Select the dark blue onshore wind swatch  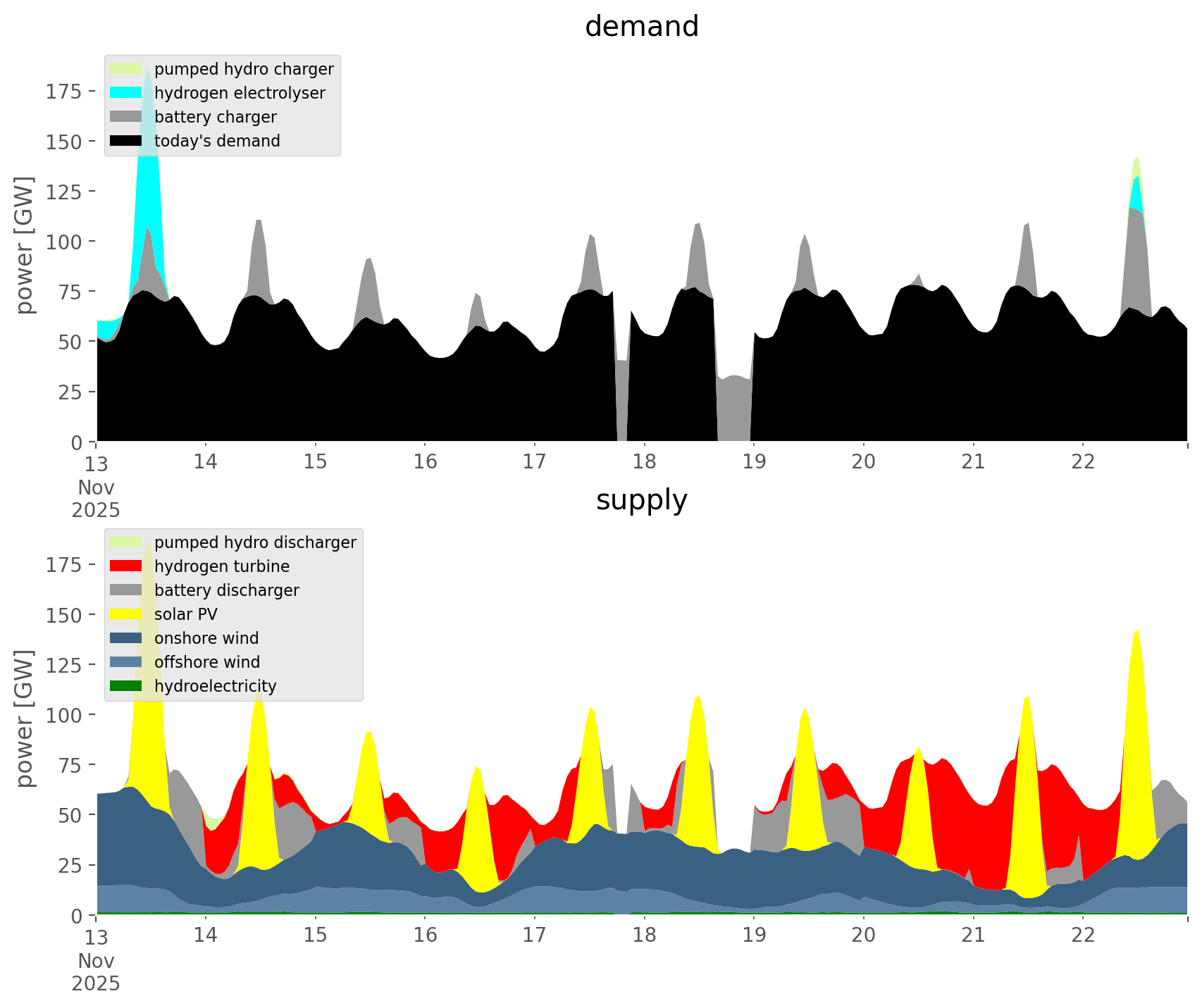pos(126,638)
